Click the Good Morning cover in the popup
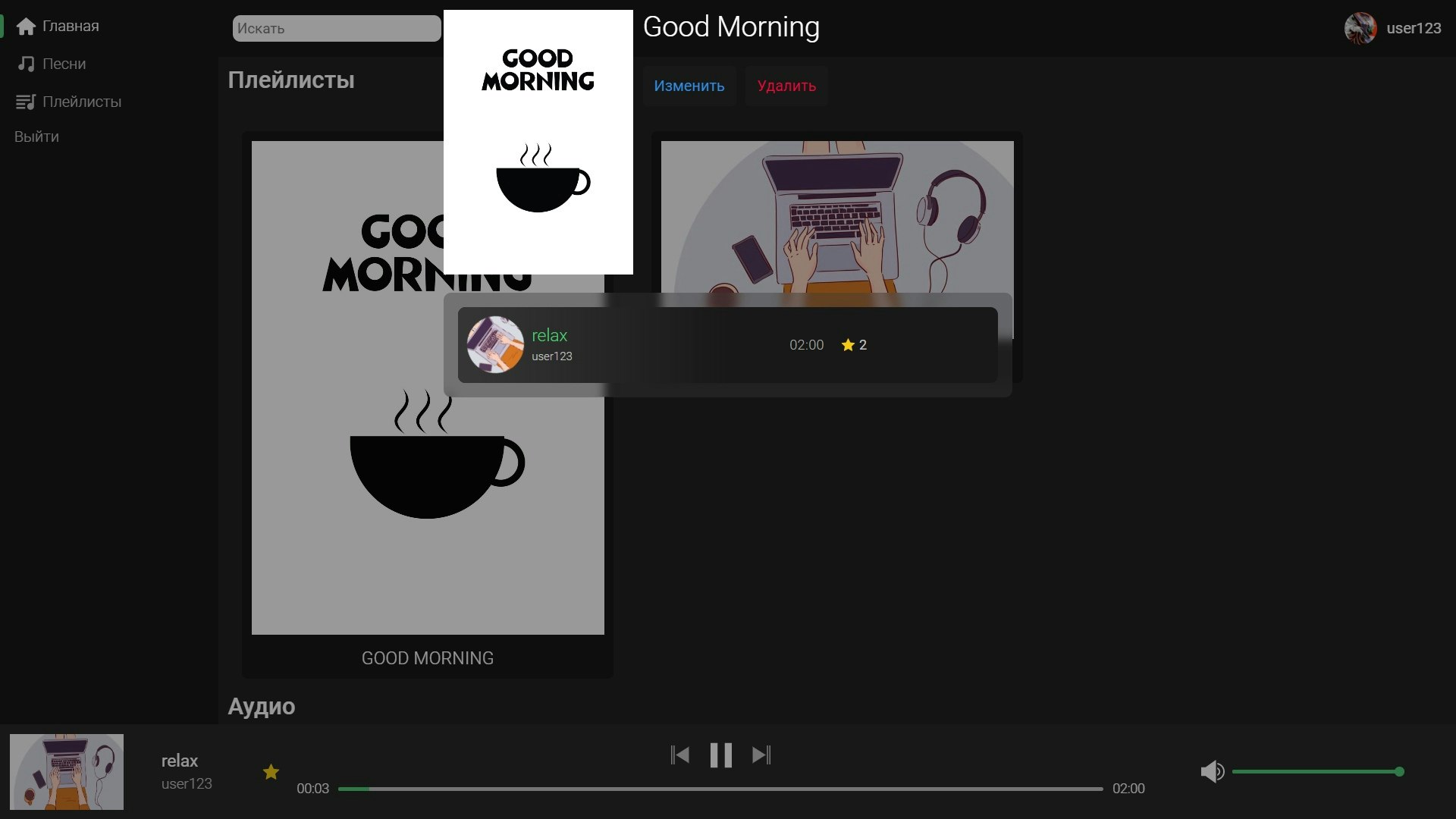The height and width of the screenshot is (819, 1456). (538, 142)
